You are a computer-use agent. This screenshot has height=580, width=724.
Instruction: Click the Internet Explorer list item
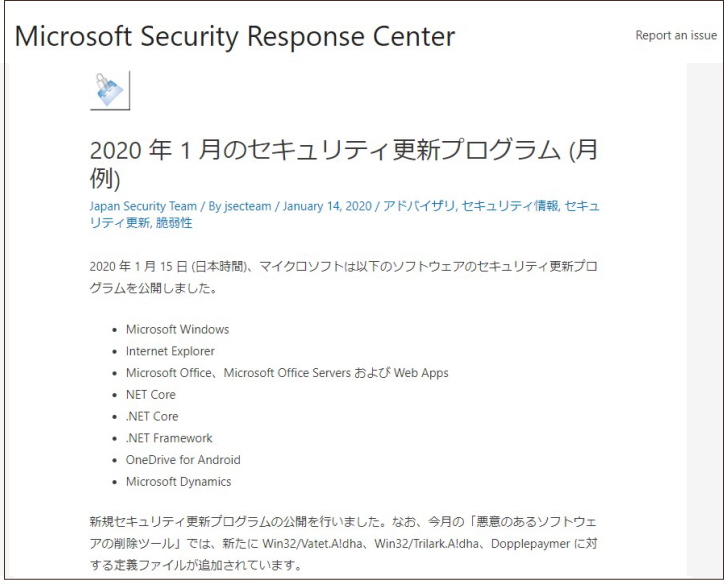pyautogui.click(x=170, y=351)
